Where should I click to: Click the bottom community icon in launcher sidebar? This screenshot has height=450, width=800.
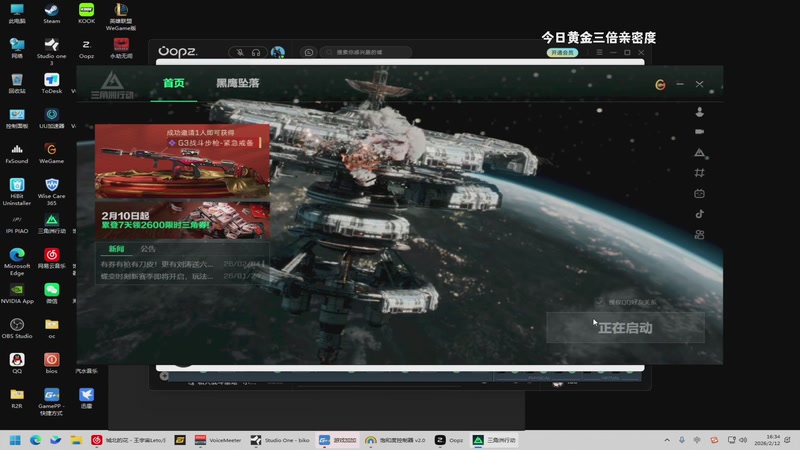click(x=699, y=235)
